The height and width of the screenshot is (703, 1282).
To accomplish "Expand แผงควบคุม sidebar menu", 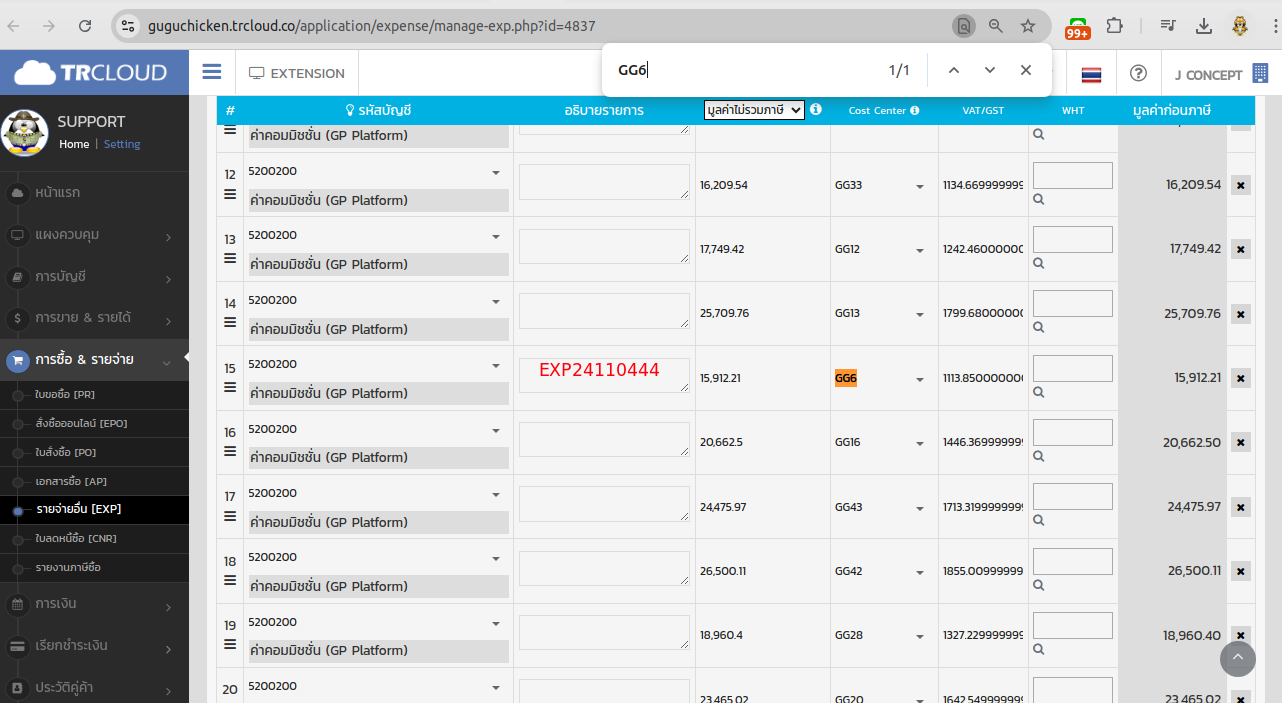I will click(x=94, y=235).
